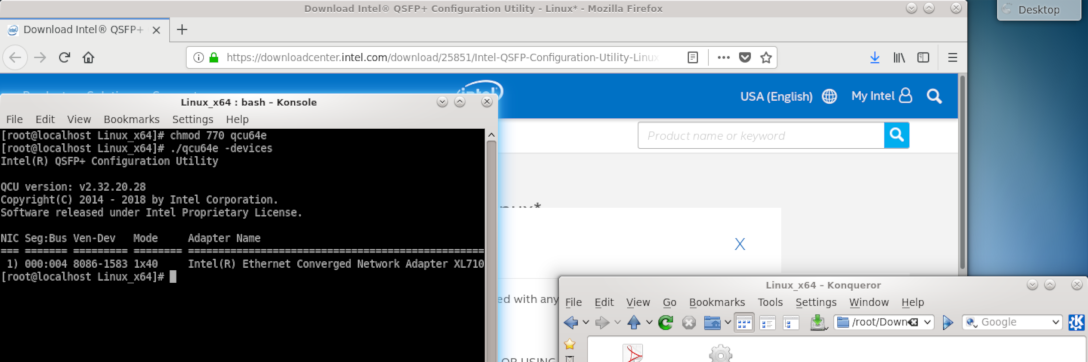Click Intel header search magnifier
The height and width of the screenshot is (362, 1088).
[x=934, y=96]
